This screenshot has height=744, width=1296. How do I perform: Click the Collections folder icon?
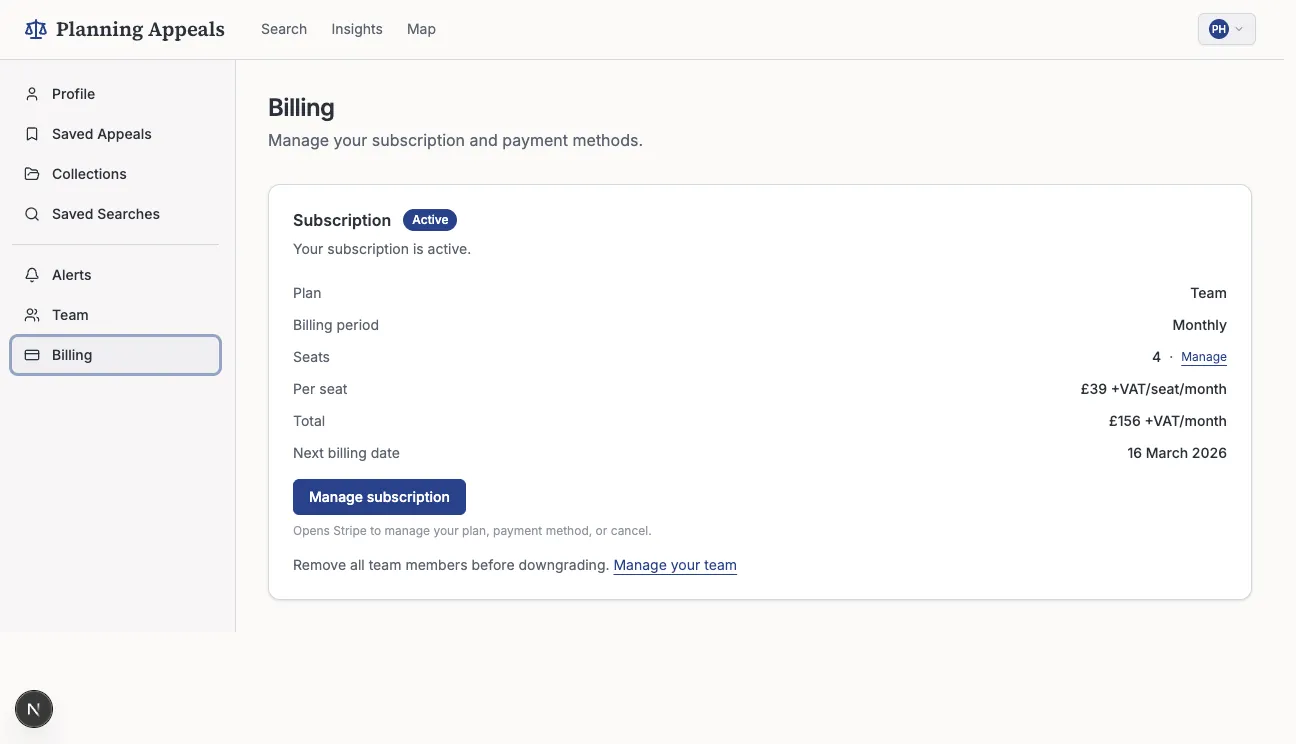pyautogui.click(x=32, y=173)
